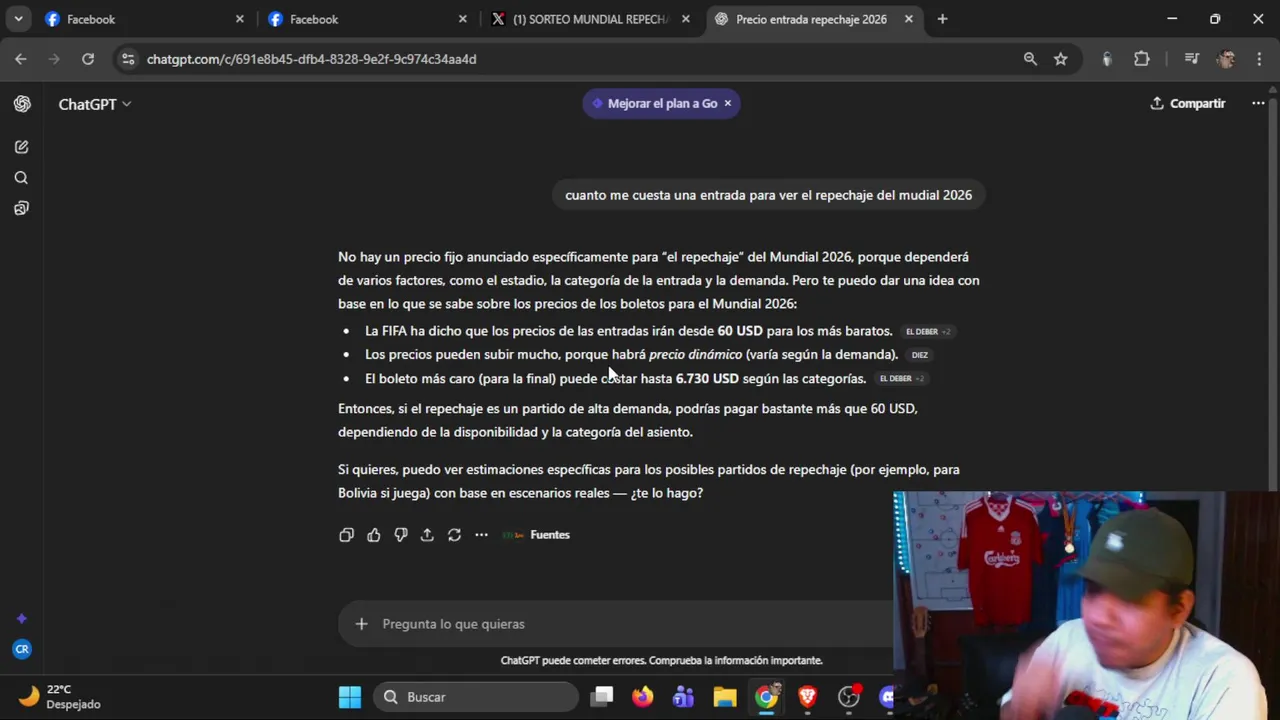Image resolution: width=1280 pixels, height=720 pixels.
Task: Bookmark this page with the star icon
Action: [x=1061, y=59]
